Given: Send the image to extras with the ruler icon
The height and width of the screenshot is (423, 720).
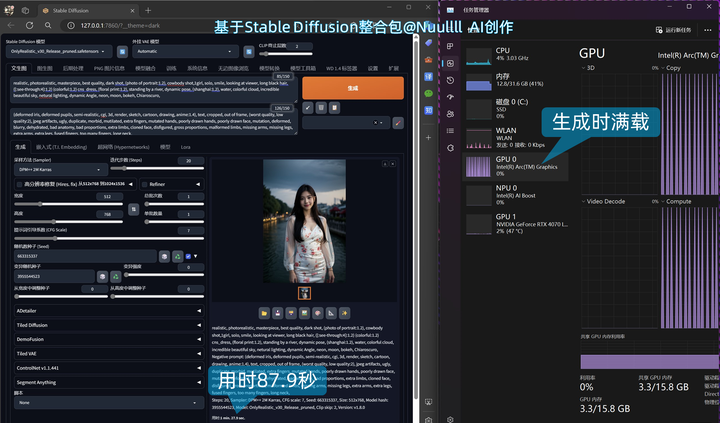Looking at the screenshot, I should [x=331, y=313].
